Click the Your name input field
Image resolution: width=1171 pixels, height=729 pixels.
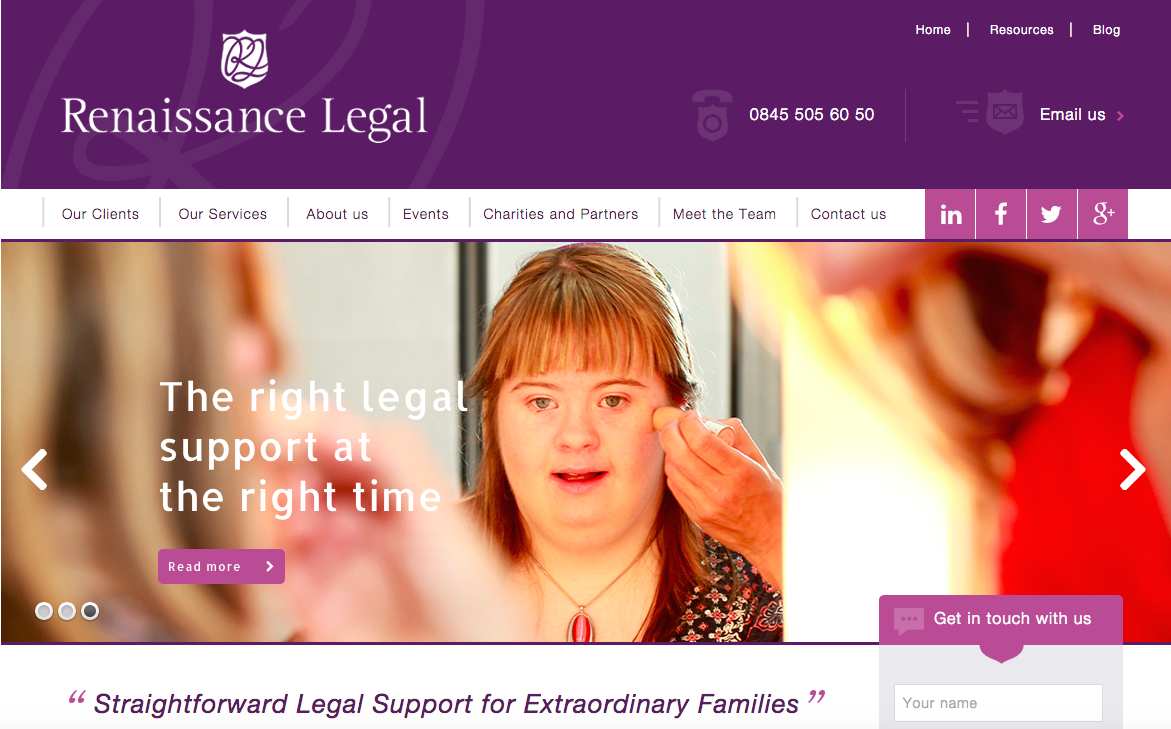coord(998,703)
